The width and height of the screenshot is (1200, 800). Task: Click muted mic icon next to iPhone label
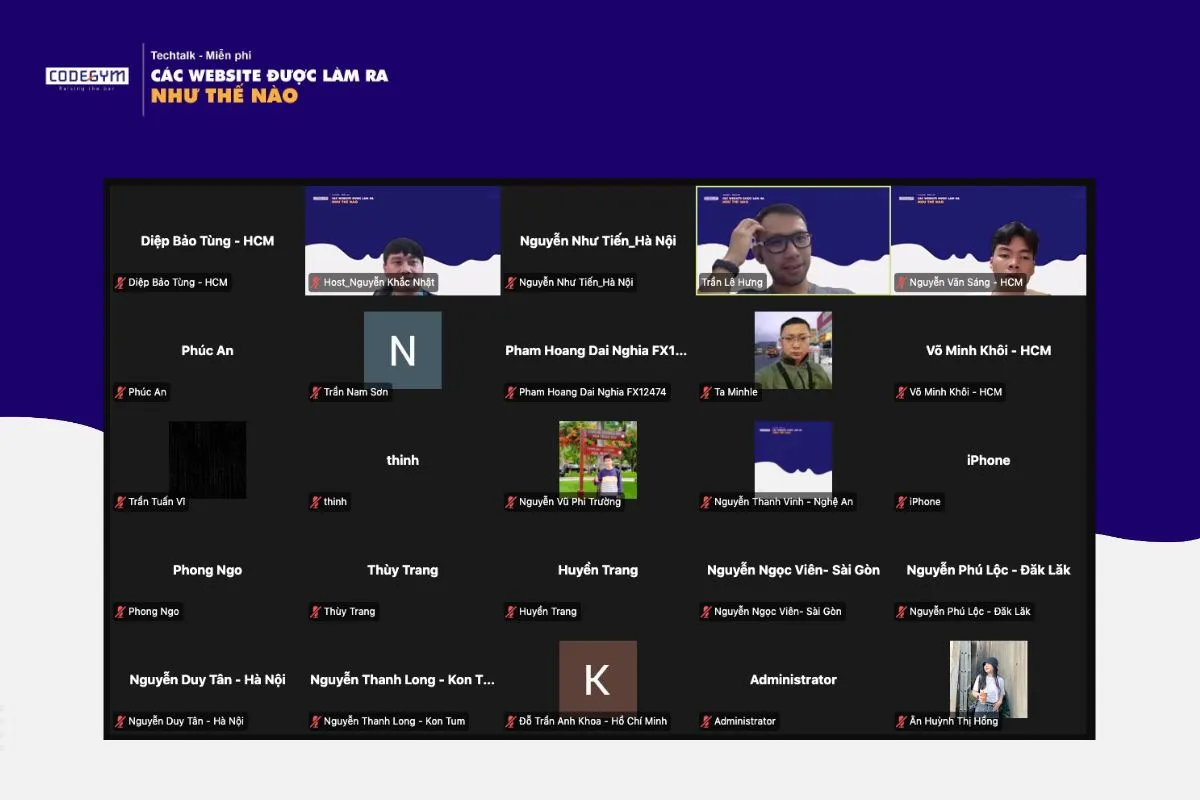(901, 502)
